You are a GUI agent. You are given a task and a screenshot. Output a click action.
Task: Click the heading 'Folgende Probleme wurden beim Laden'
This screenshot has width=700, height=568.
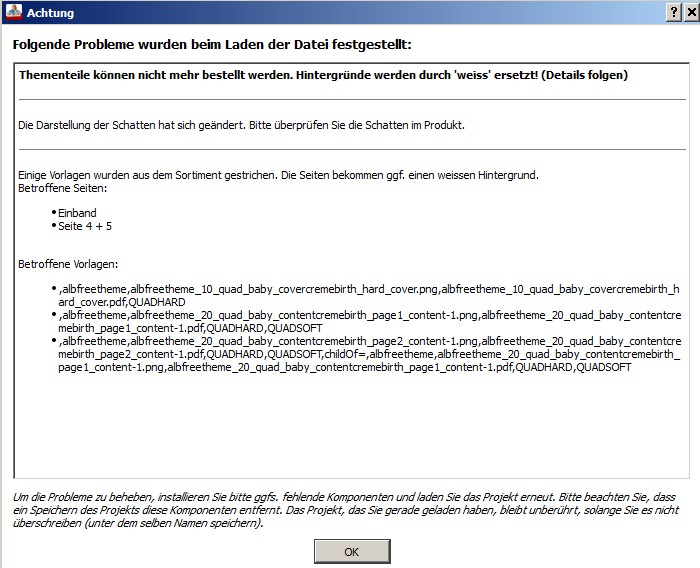[x=212, y=45]
